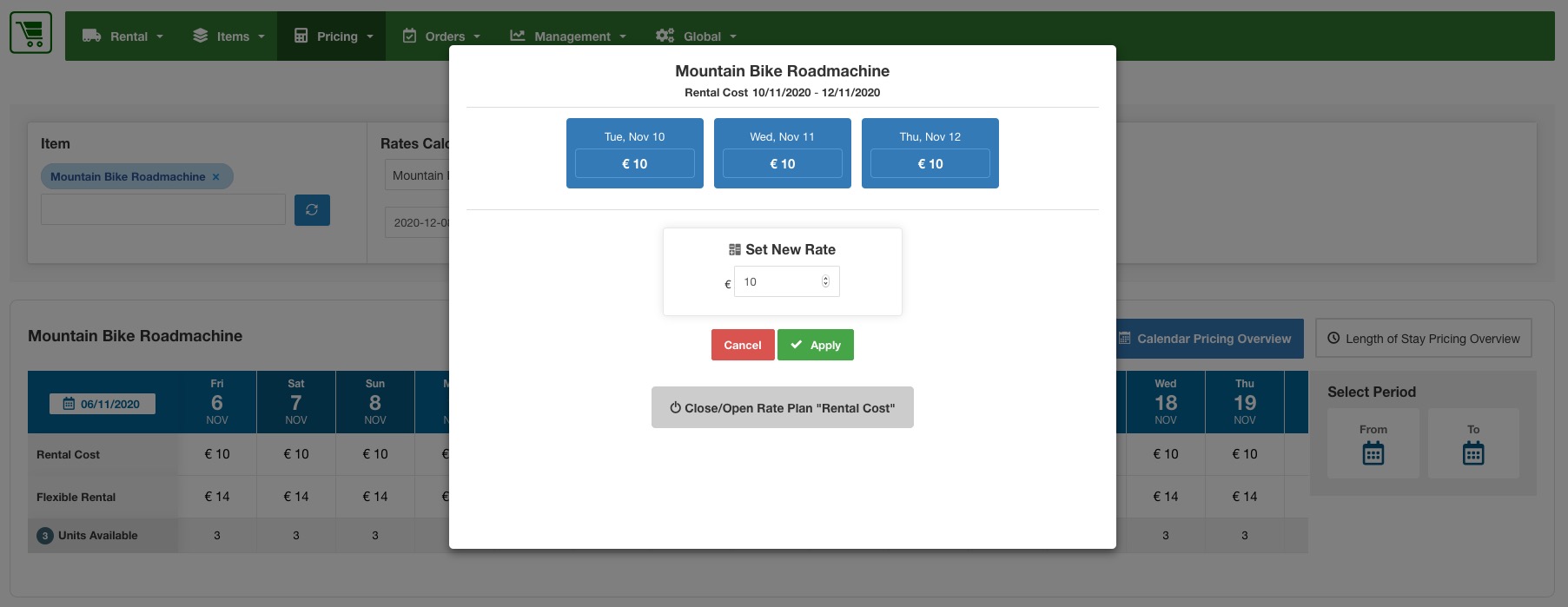Click Units Available 3 under Thu 19
The width and height of the screenshot is (1568, 607).
pyautogui.click(x=1245, y=536)
